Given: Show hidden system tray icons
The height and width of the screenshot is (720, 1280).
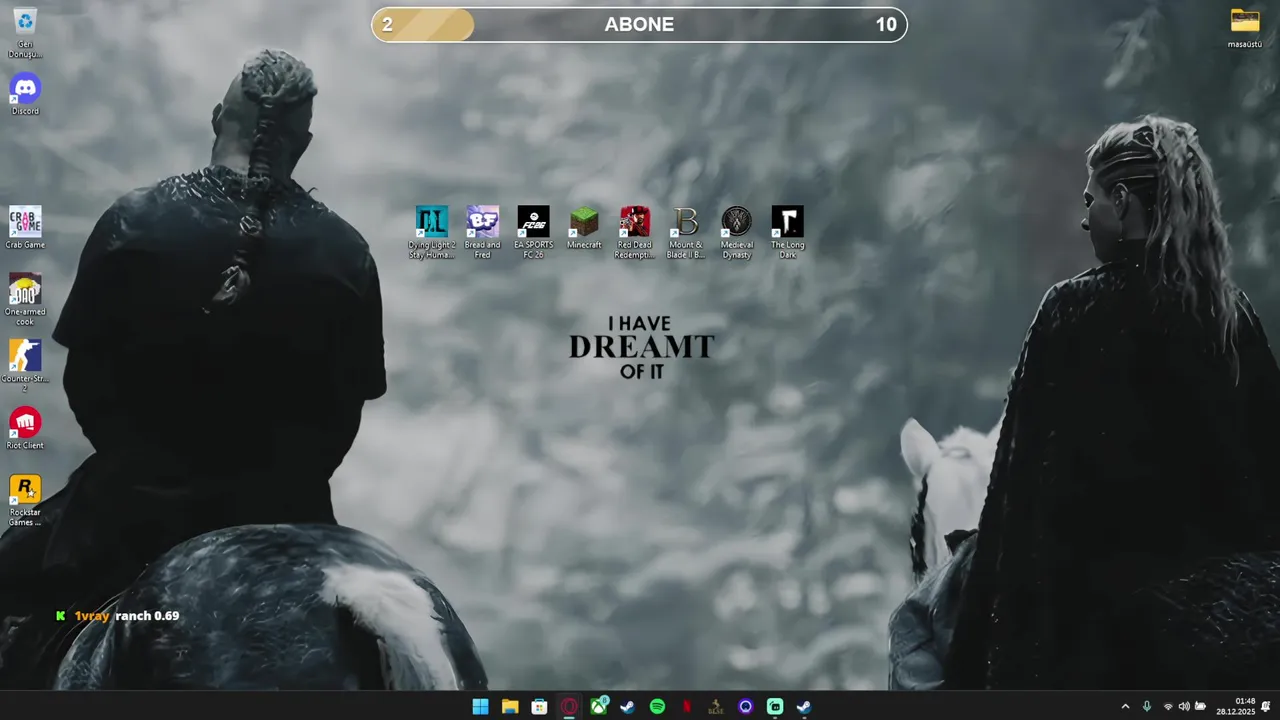Looking at the screenshot, I should (1125, 706).
